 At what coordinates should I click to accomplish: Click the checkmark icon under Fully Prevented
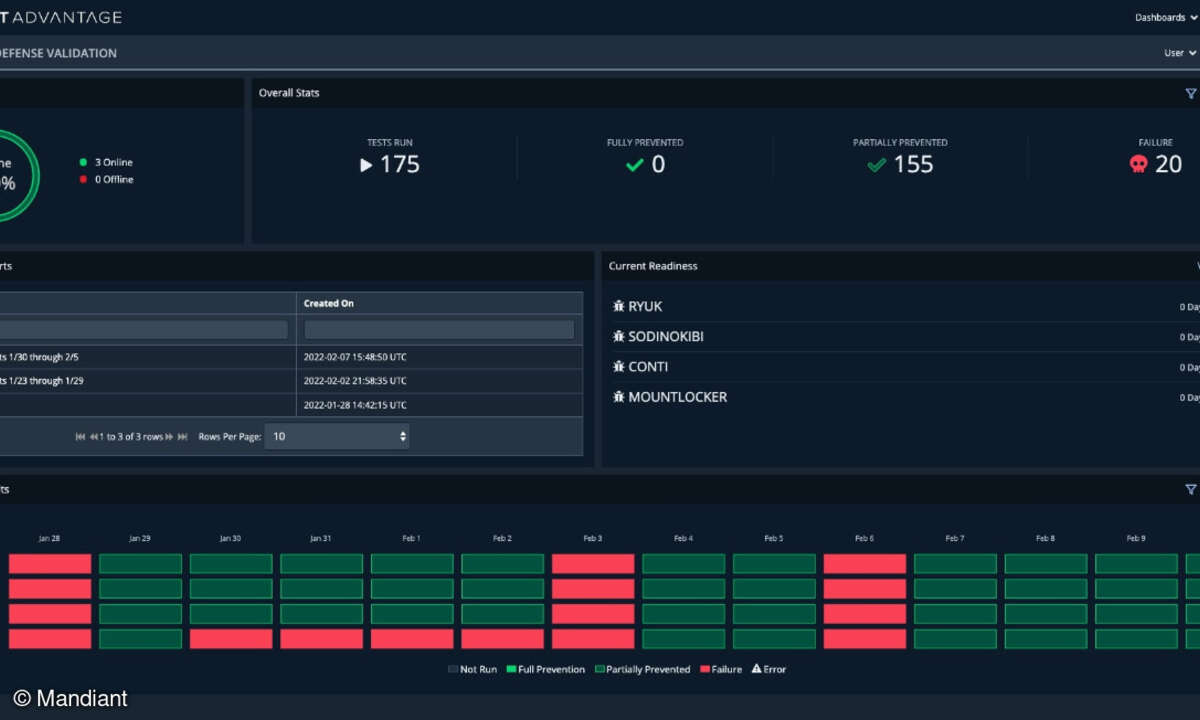coord(634,165)
